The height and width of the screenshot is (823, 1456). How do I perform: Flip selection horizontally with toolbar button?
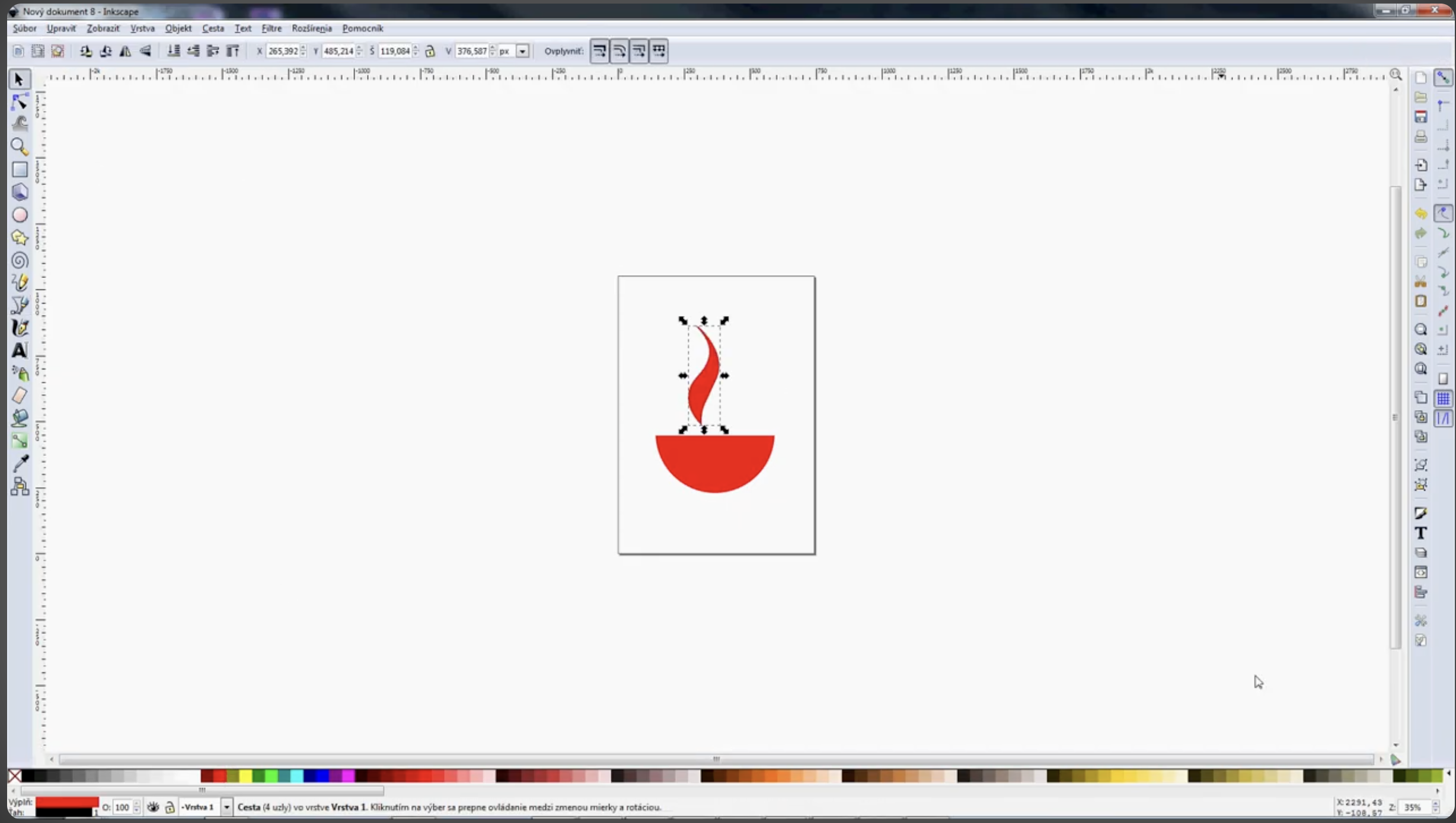tap(125, 51)
